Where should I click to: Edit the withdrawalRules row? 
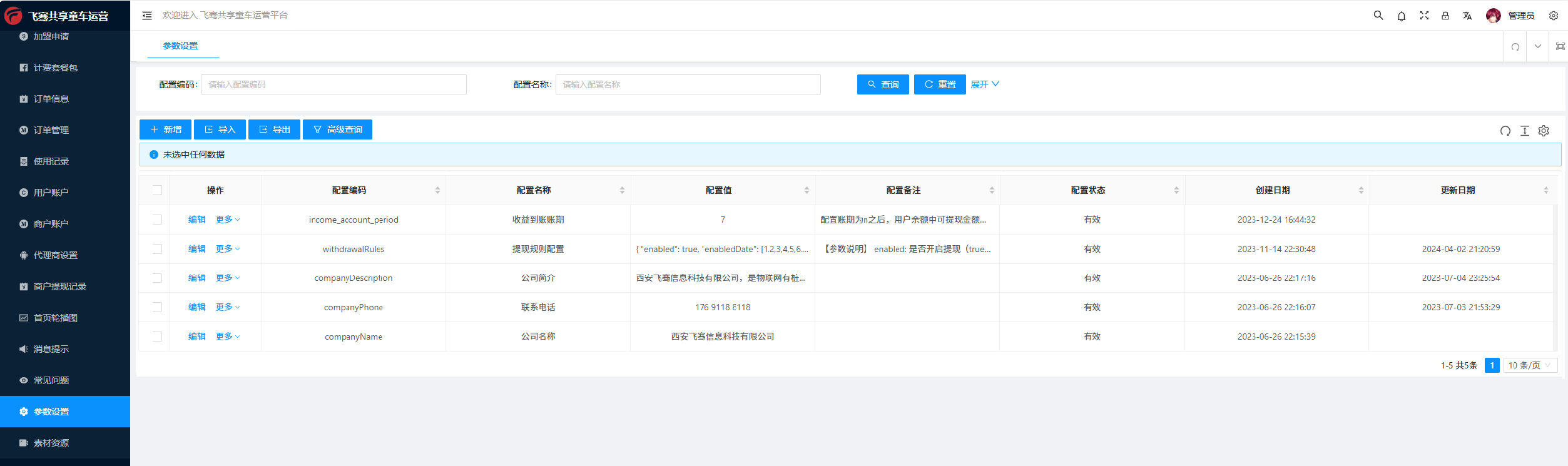pyautogui.click(x=197, y=249)
